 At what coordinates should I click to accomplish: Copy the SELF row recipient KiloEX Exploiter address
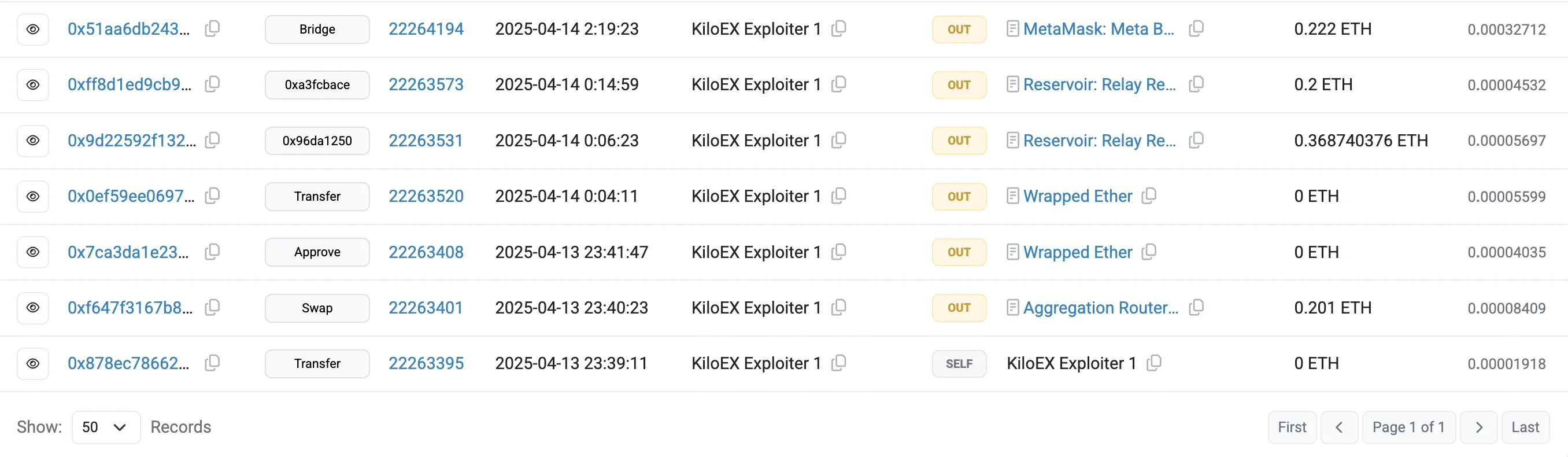(x=1153, y=363)
